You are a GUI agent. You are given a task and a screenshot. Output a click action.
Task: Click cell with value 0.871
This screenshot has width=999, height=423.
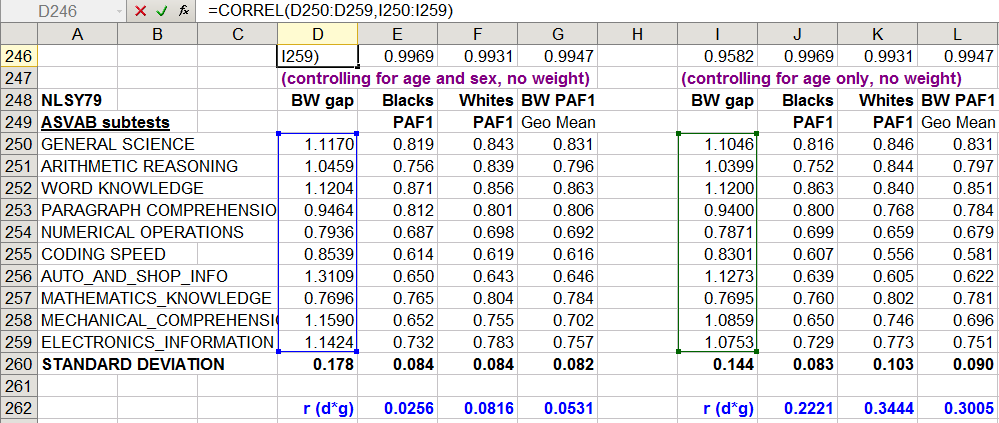[398, 189]
